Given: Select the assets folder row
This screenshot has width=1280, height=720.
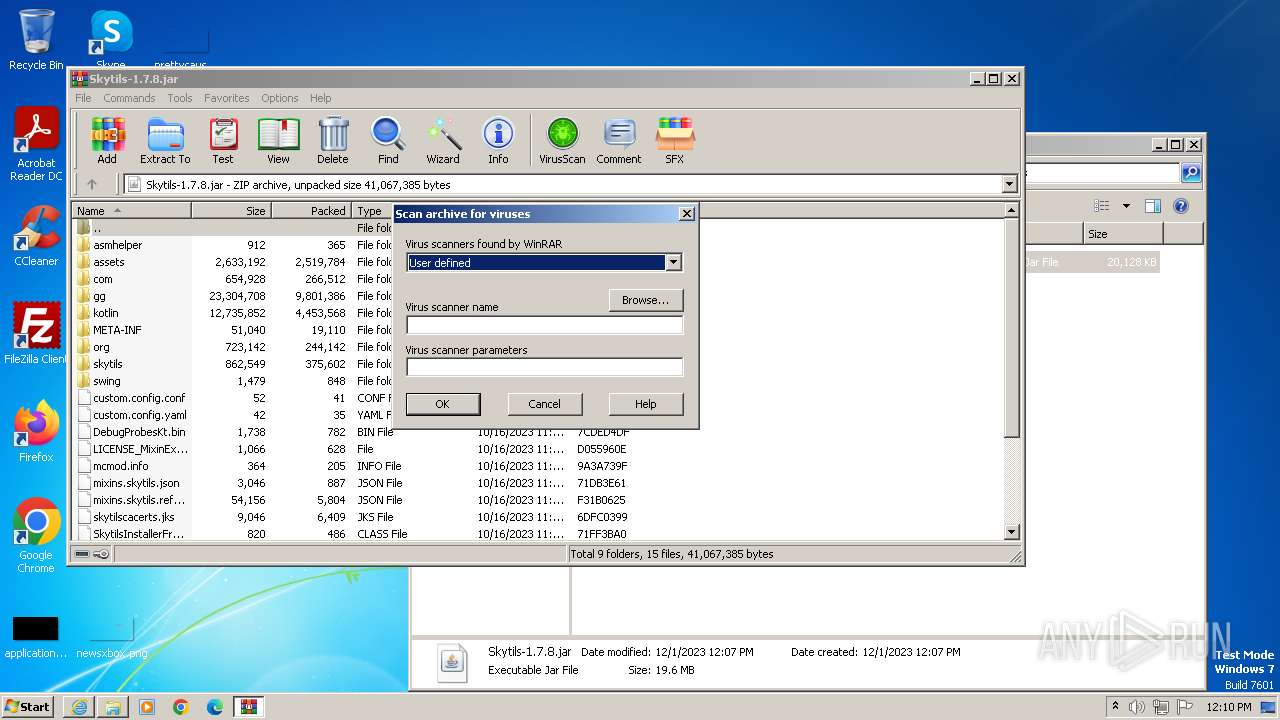Looking at the screenshot, I should tap(109, 262).
